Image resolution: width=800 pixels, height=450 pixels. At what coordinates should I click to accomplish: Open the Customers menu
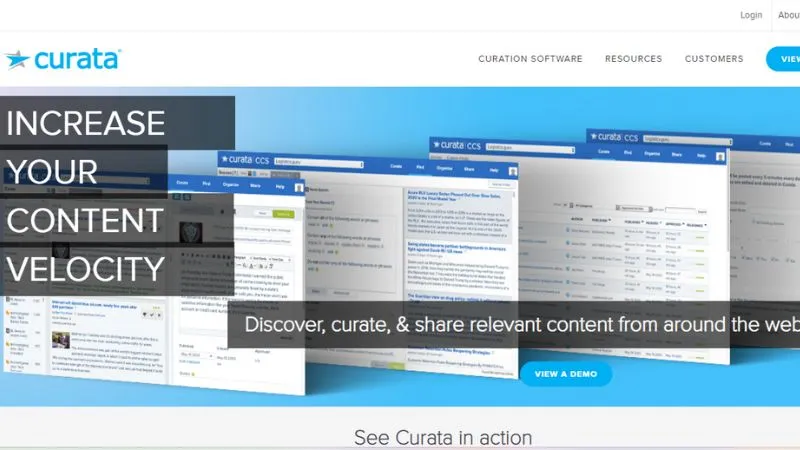[x=714, y=59]
